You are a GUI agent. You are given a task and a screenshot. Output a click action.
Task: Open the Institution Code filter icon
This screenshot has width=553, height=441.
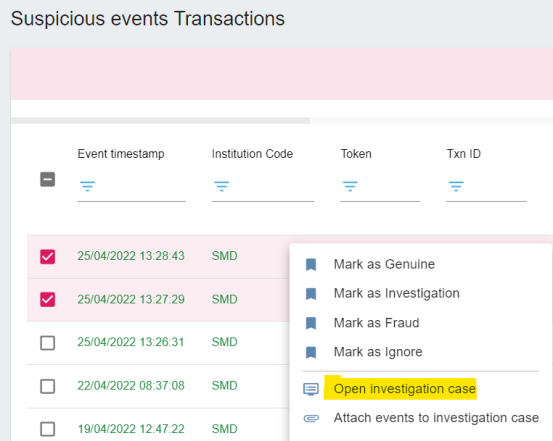(221, 186)
